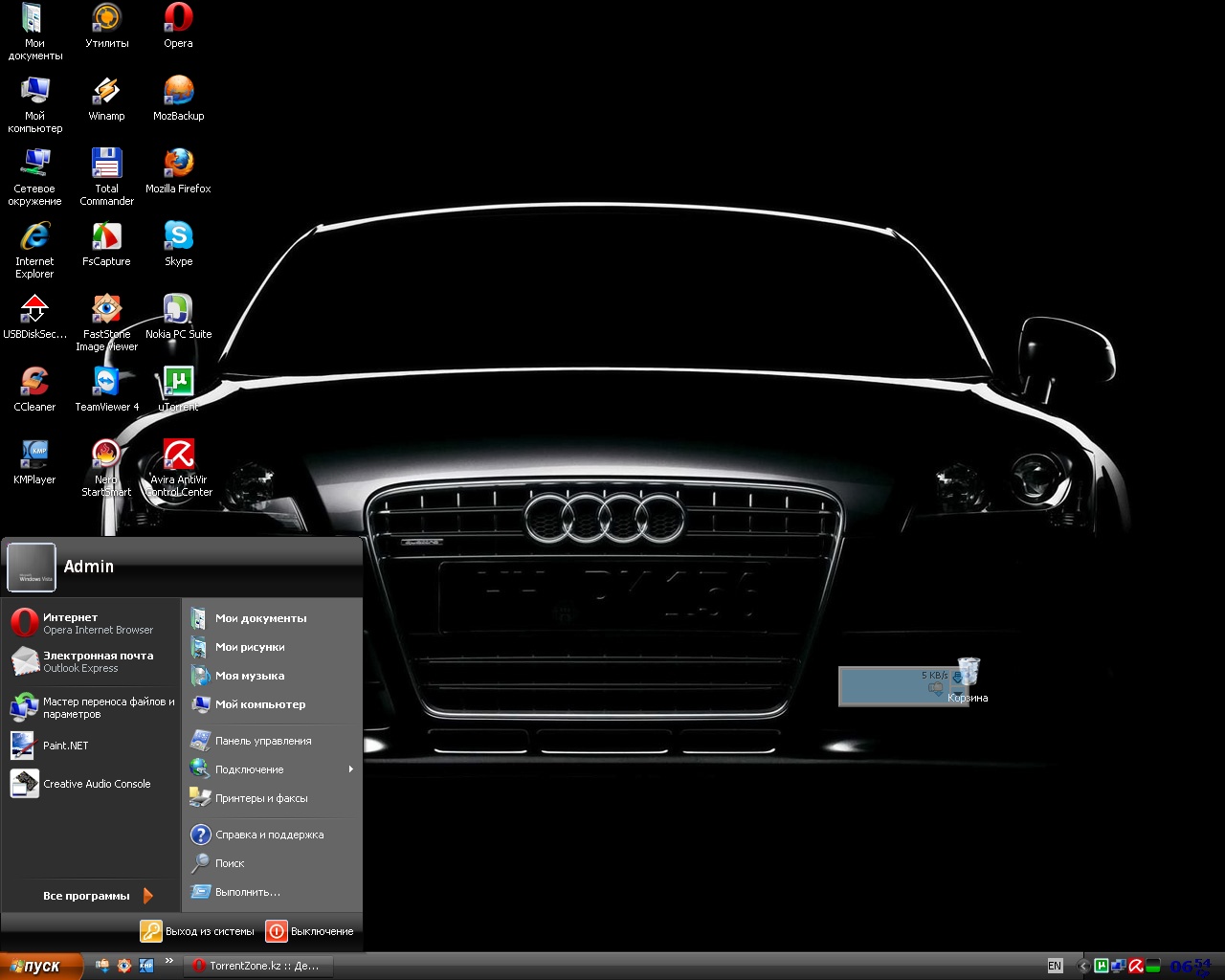
Task: Select the Мои документы desktop icon
Action: click(x=34, y=32)
